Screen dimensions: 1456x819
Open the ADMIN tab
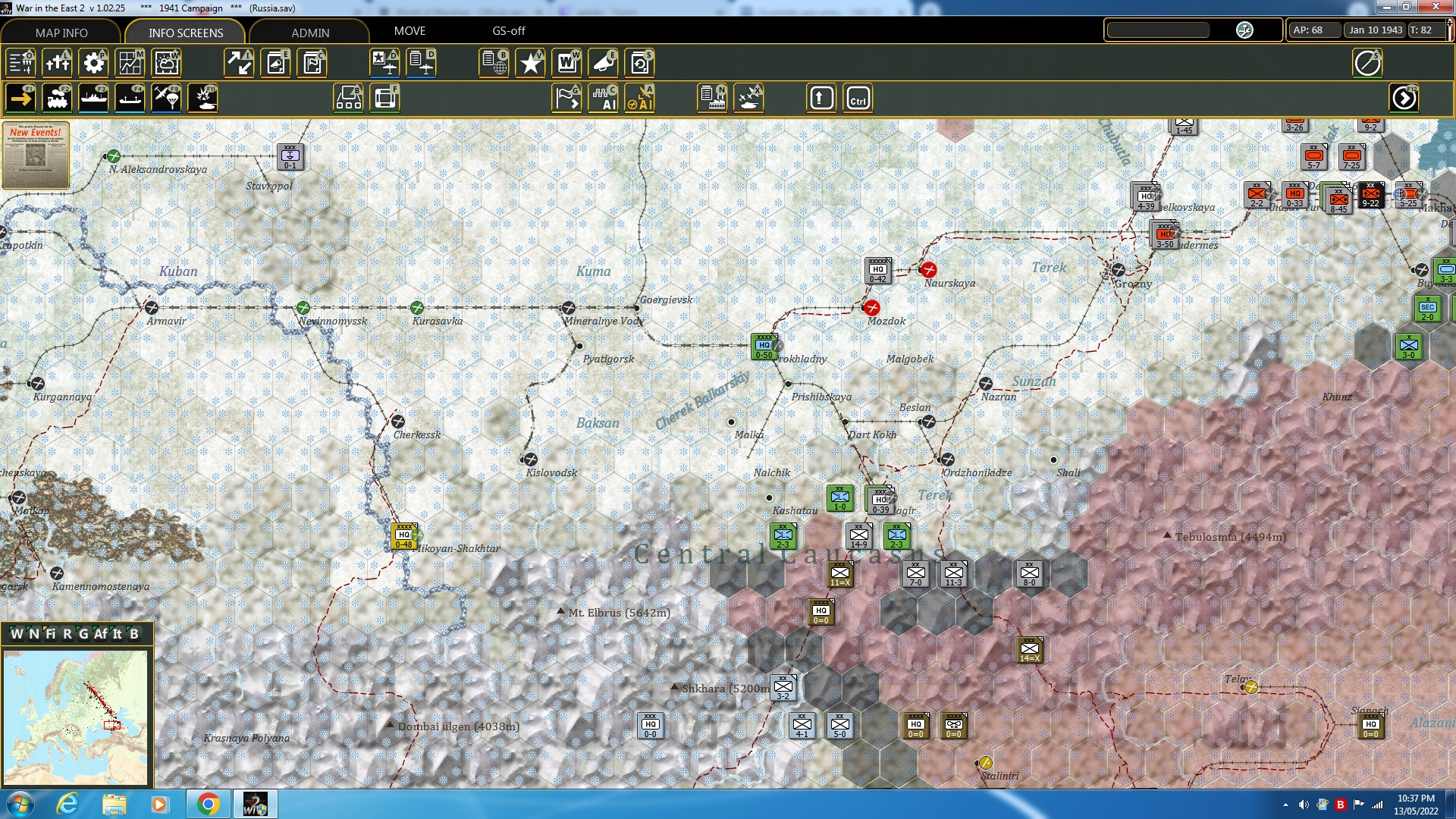tap(310, 33)
